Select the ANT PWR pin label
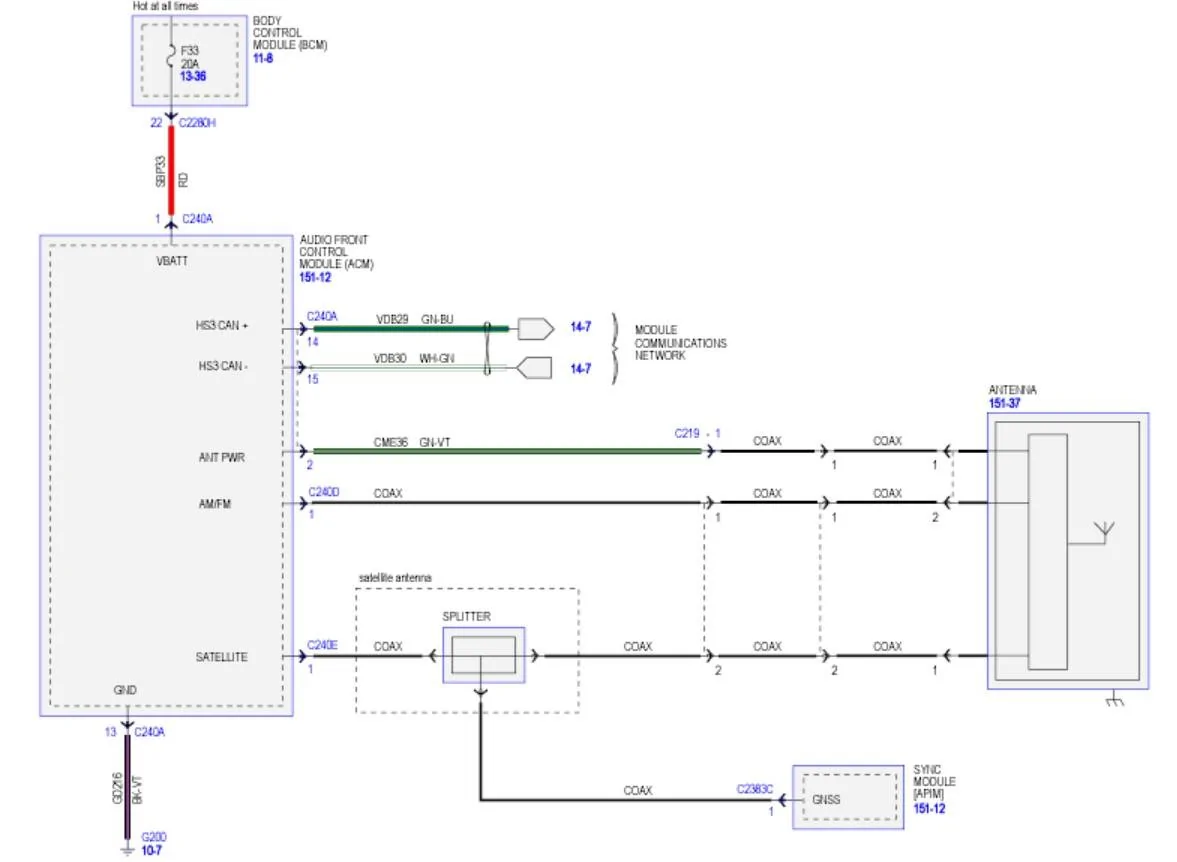This screenshot has width=1177, height=862. click(221, 457)
